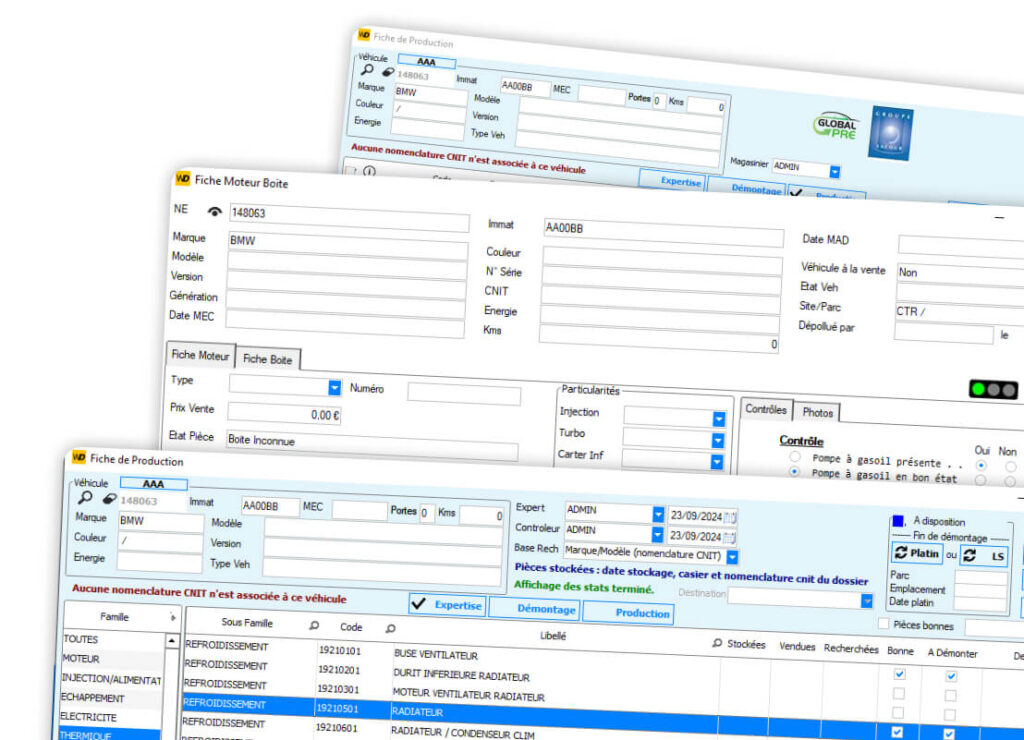Viewport: 1024px width, 740px height.
Task: Click the vehicle search magnifier in front Fiche de Production
Action: click(85, 498)
